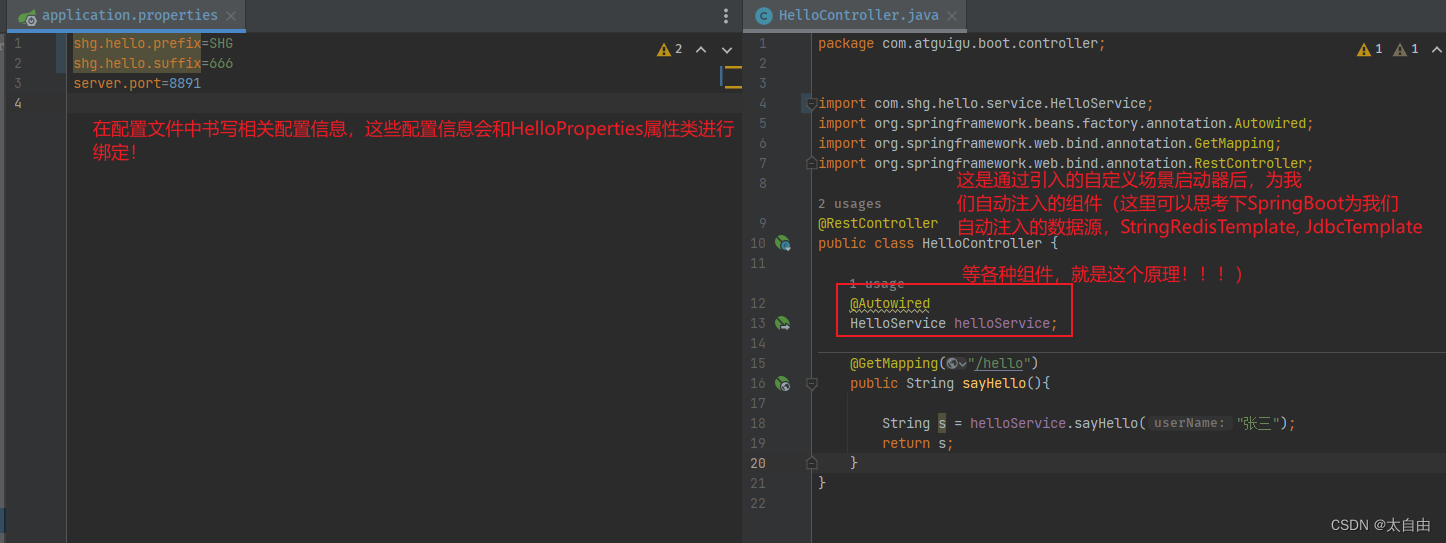1446x543 pixels.
Task: Open the editor tab options three-dot menu
Action: click(726, 16)
